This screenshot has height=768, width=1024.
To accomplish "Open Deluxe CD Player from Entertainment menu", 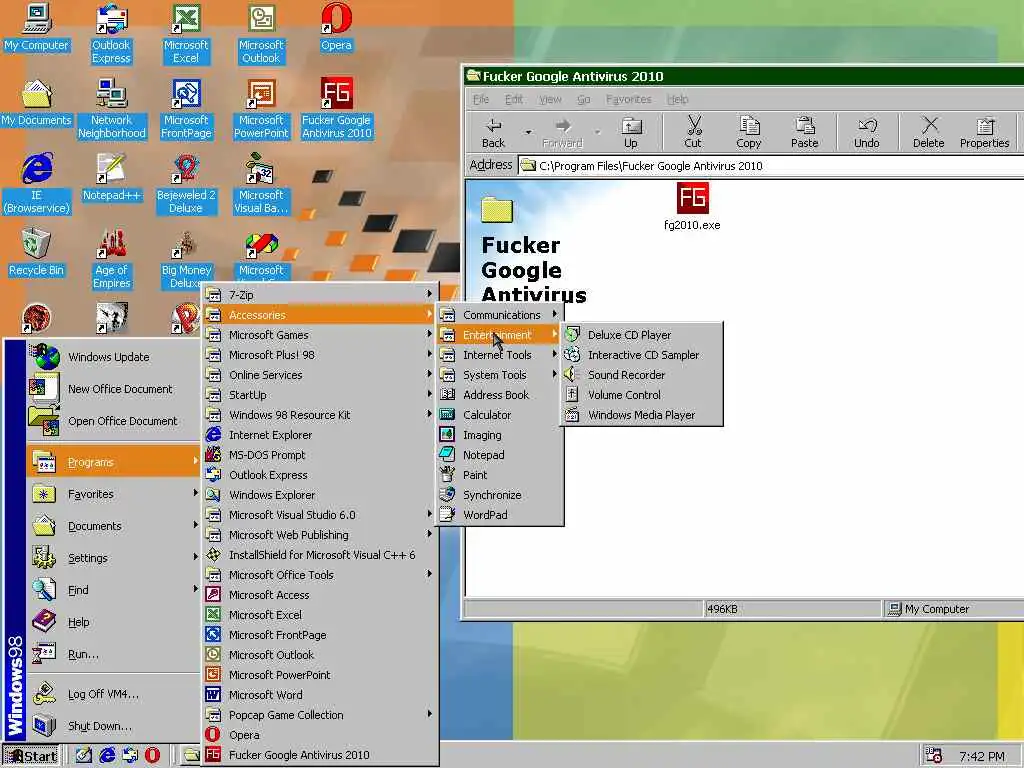I will click(641, 335).
